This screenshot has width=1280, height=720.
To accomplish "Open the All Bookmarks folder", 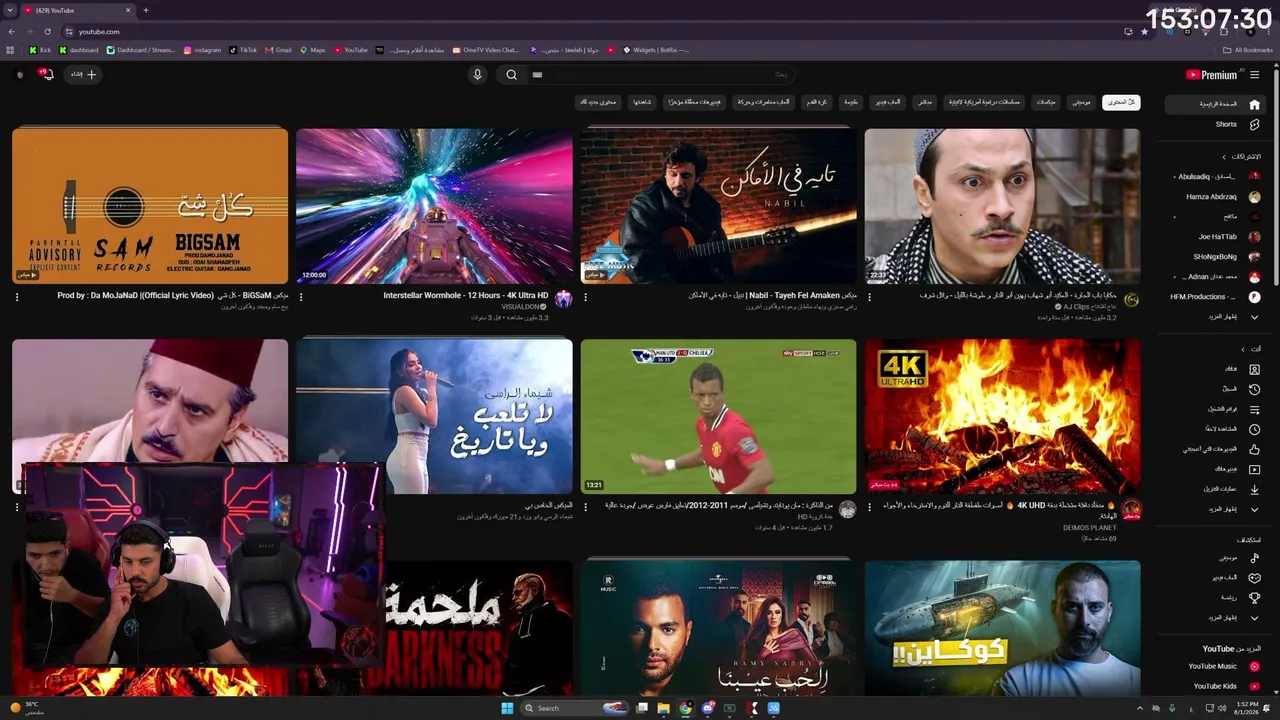I will tap(1248, 50).
